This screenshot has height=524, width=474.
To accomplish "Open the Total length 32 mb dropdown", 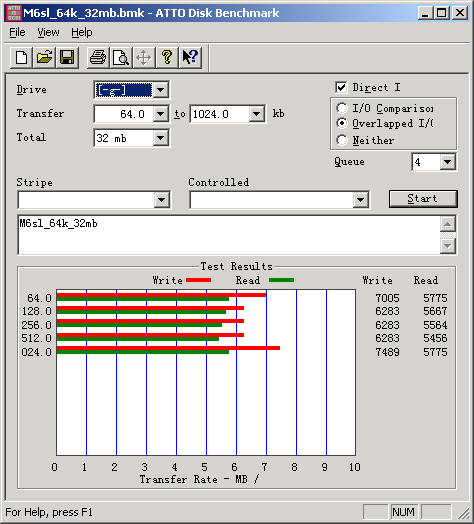I will tap(160, 138).
